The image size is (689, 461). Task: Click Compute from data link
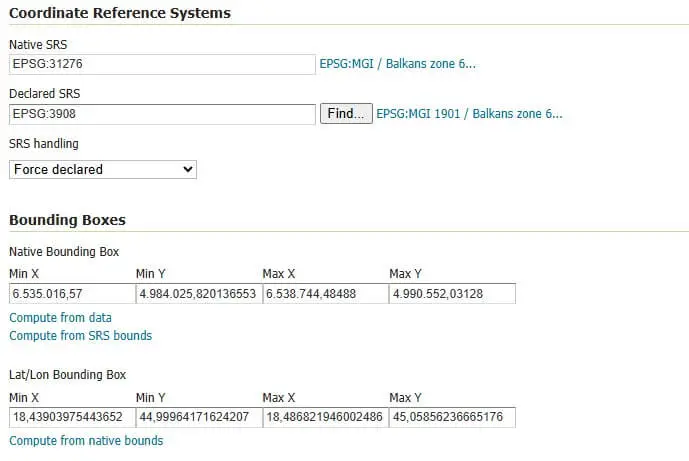click(x=61, y=318)
